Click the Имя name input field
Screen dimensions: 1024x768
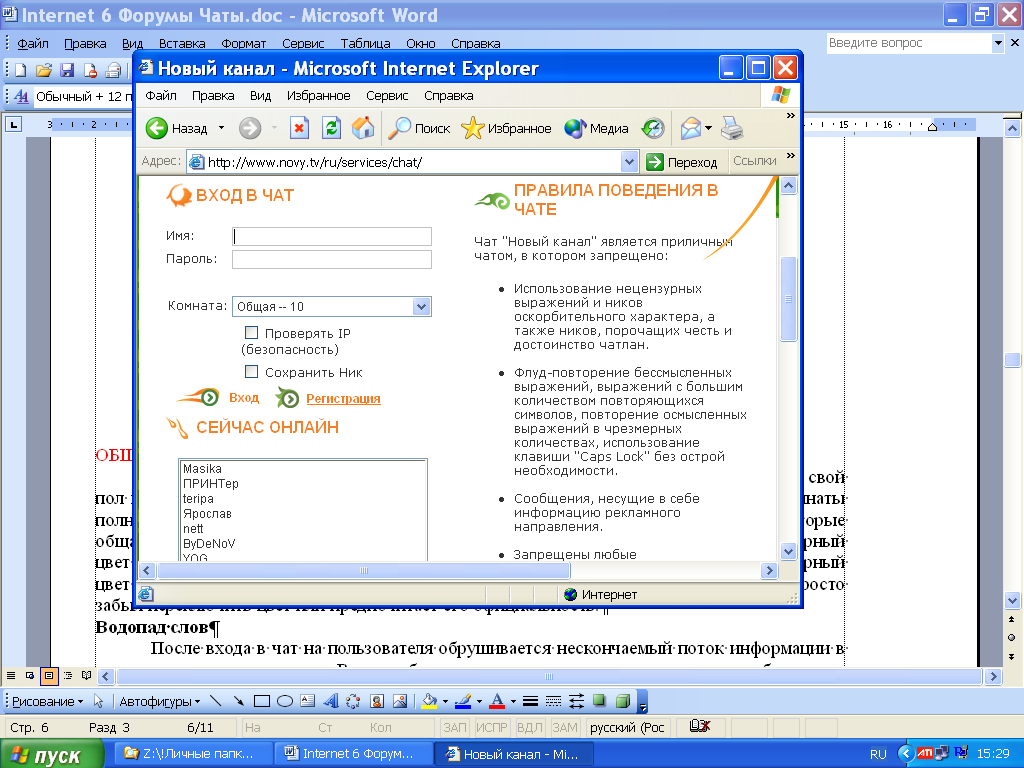coord(332,236)
